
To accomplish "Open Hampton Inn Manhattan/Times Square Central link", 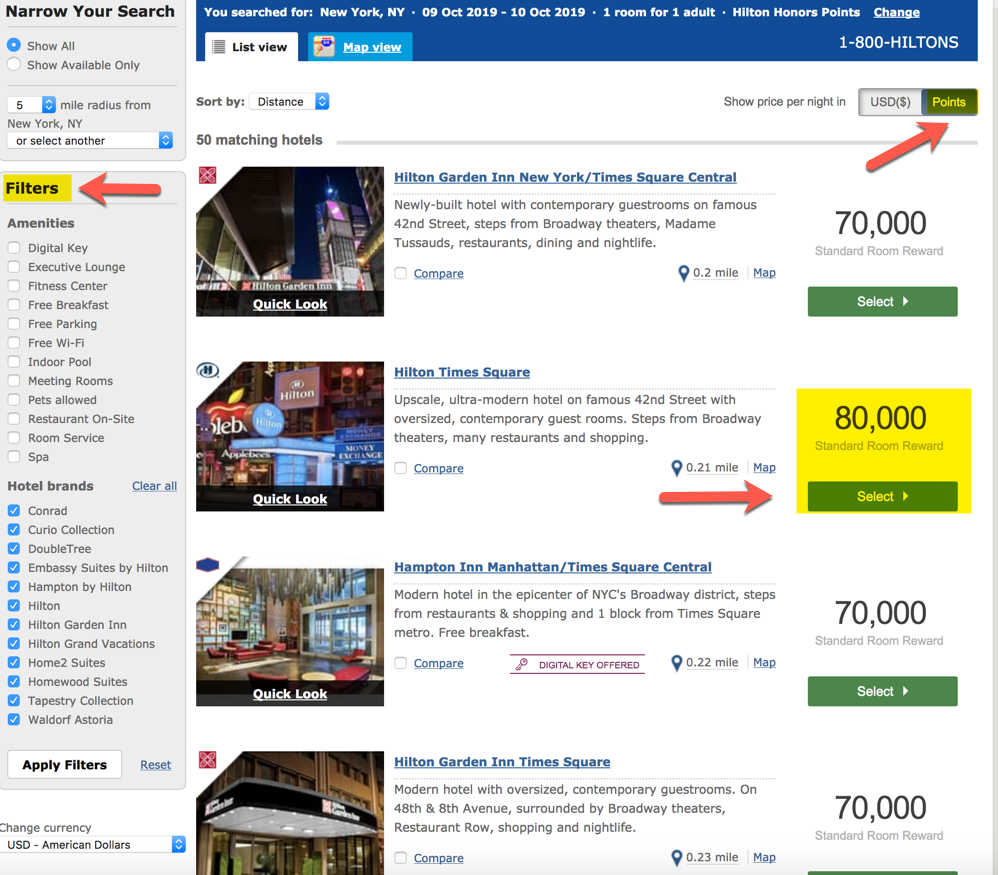I will click(552, 566).
